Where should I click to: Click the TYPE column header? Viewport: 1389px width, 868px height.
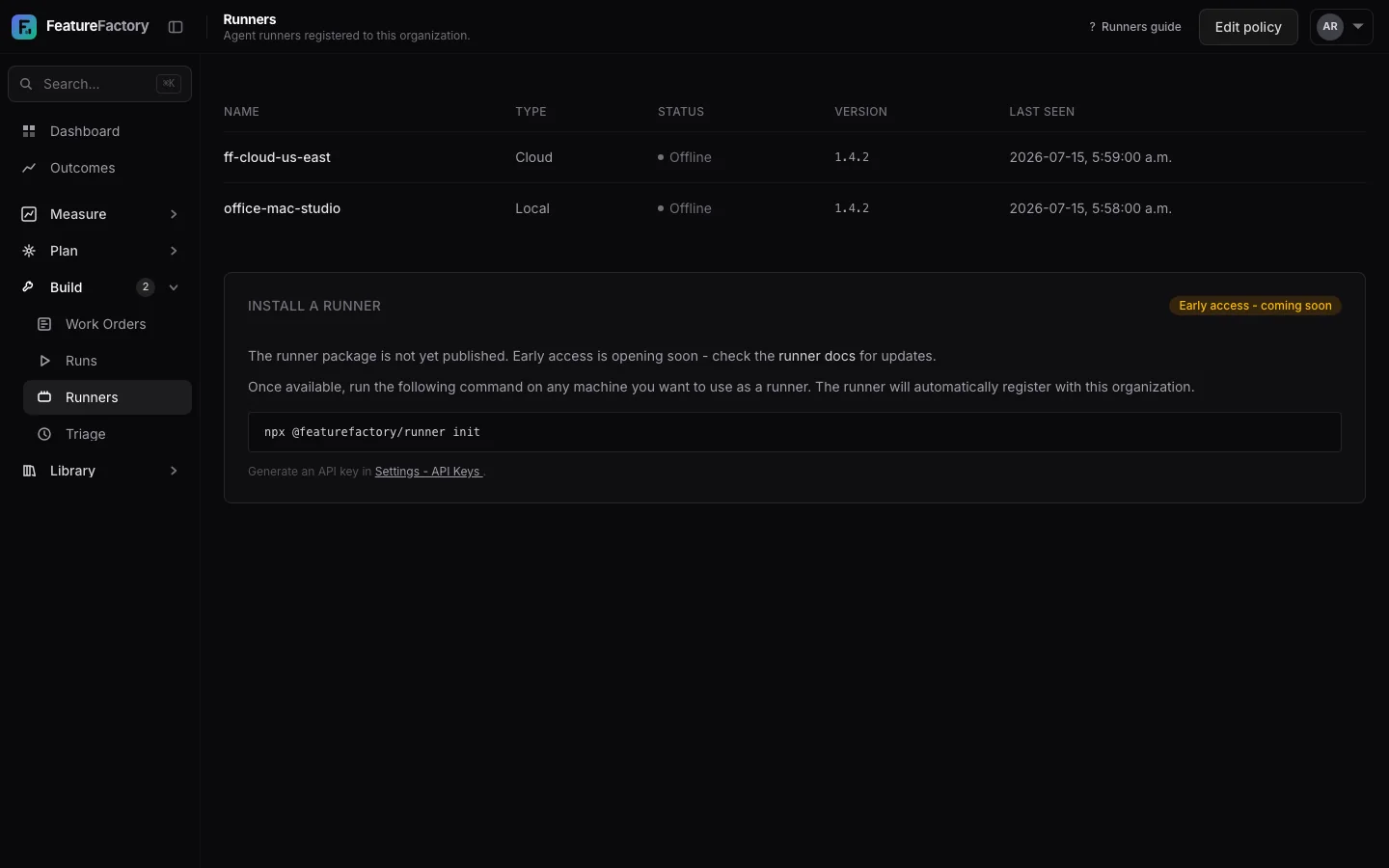[531, 112]
